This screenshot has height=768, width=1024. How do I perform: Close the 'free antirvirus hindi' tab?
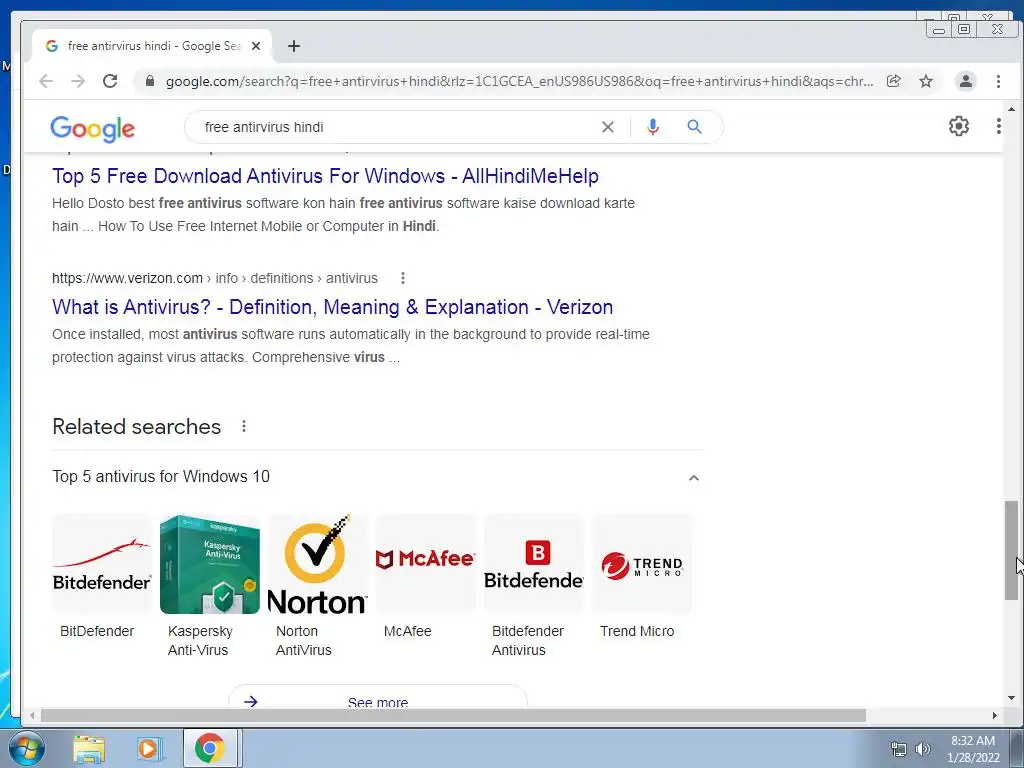click(256, 46)
